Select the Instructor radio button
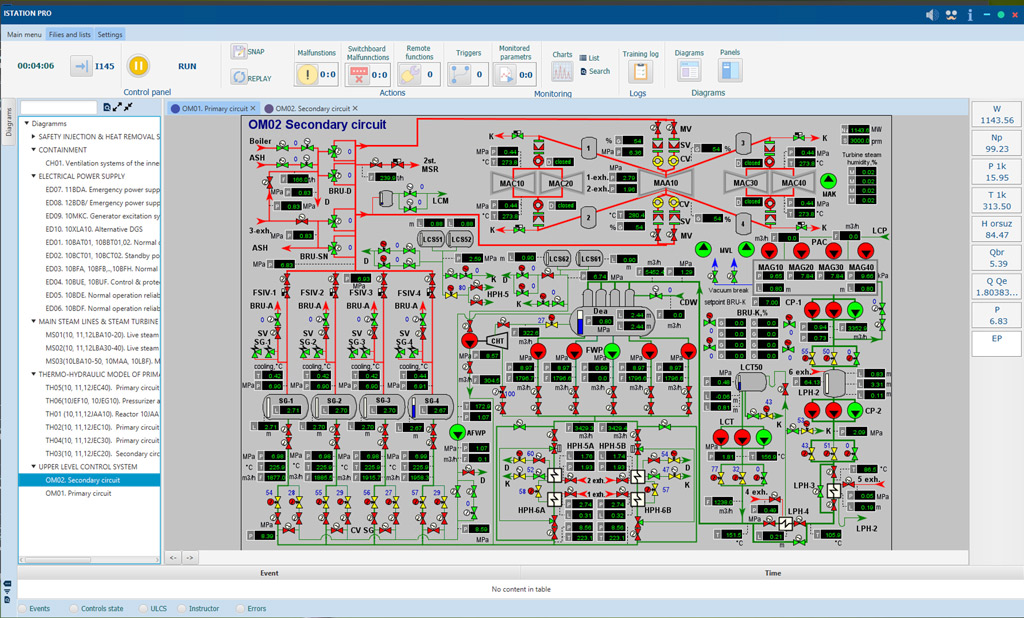 pyautogui.click(x=182, y=608)
